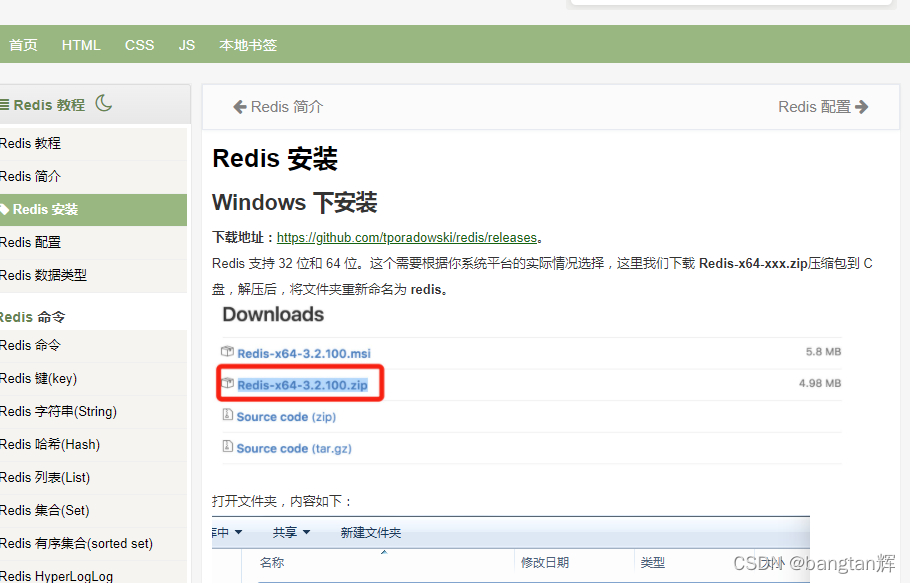Click the Windows 下安装 heading
This screenshot has height=583, width=910.
pyautogui.click(x=295, y=202)
